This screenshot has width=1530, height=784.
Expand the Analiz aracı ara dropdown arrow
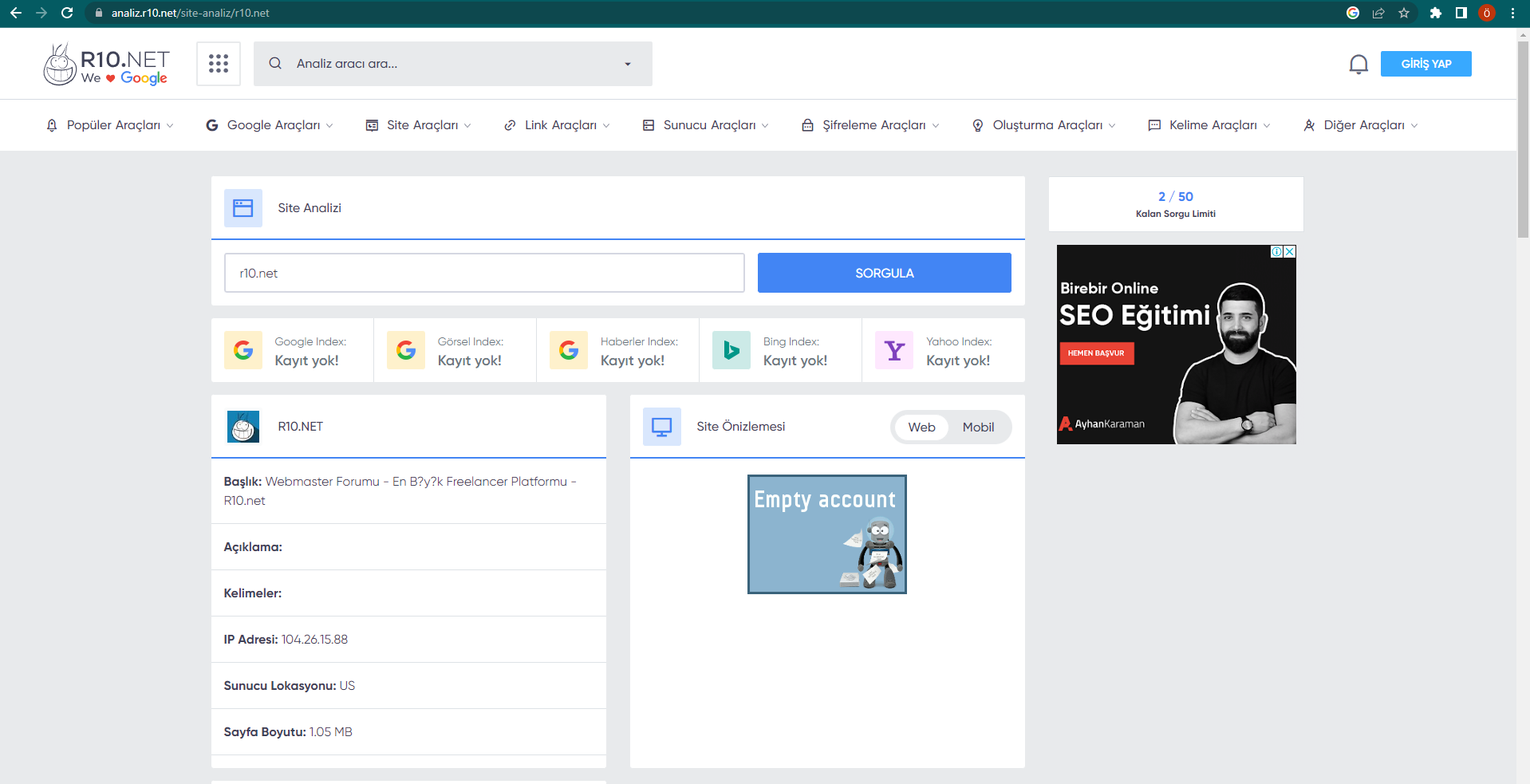tap(628, 64)
